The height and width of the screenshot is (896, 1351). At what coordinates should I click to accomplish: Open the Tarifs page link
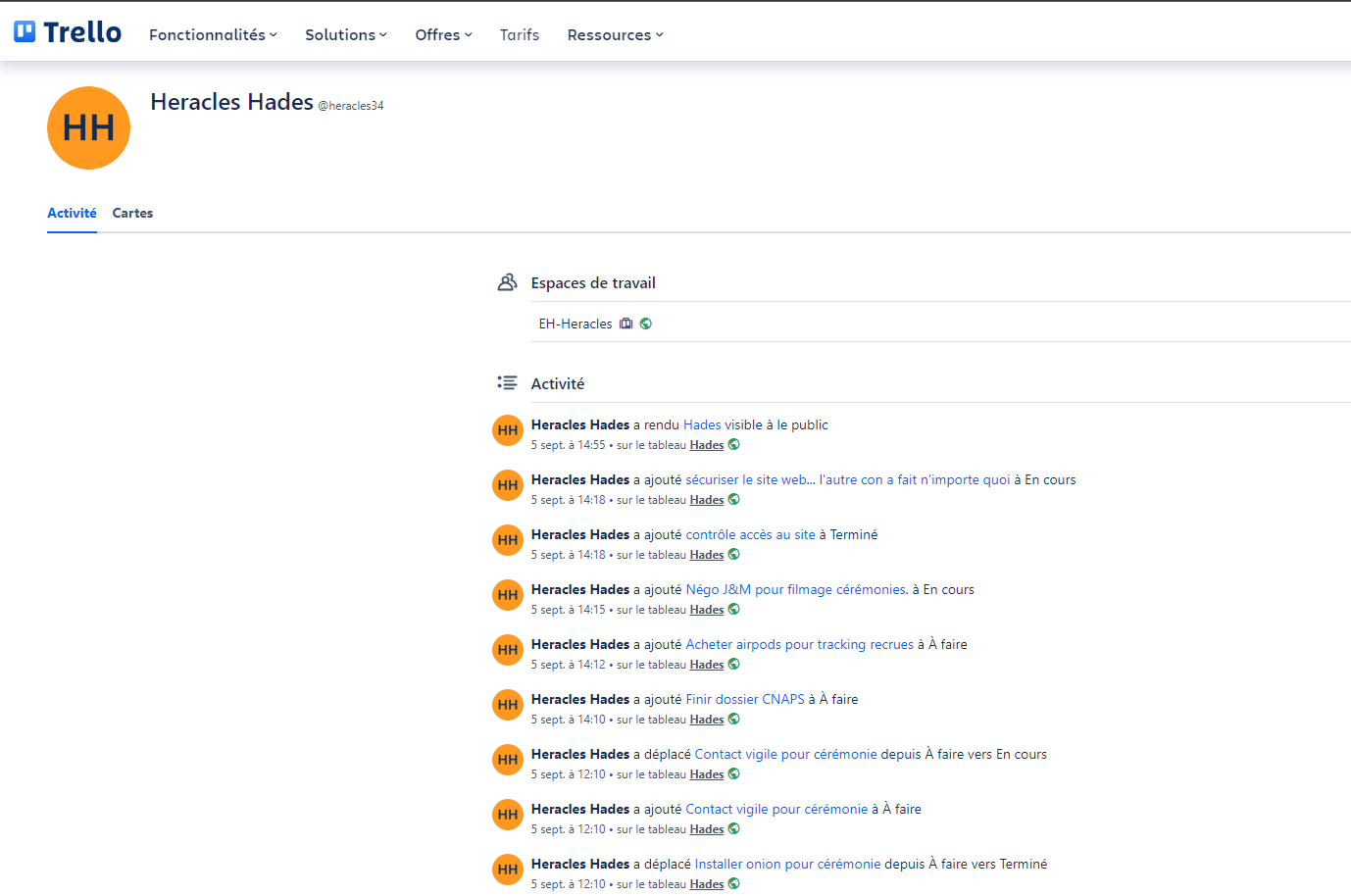519,34
